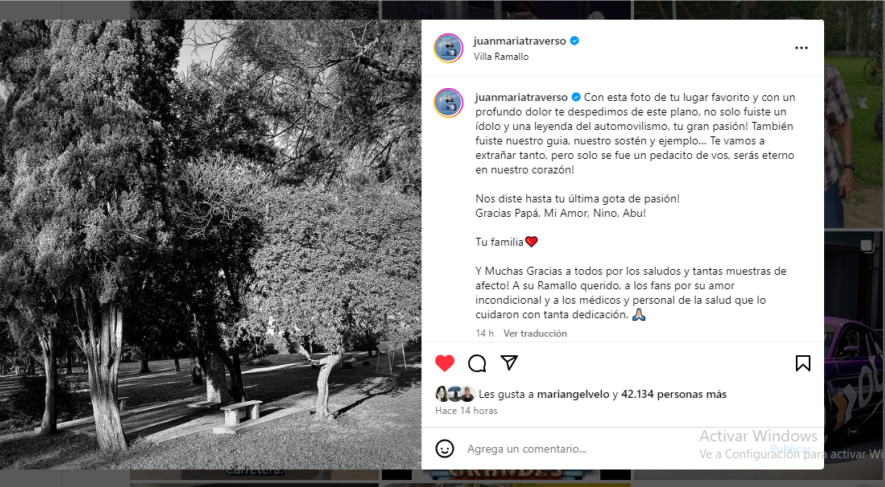Viewport: 885px width, 487px height.
Task: Open the emoji picker smiley icon
Action: tap(445, 449)
